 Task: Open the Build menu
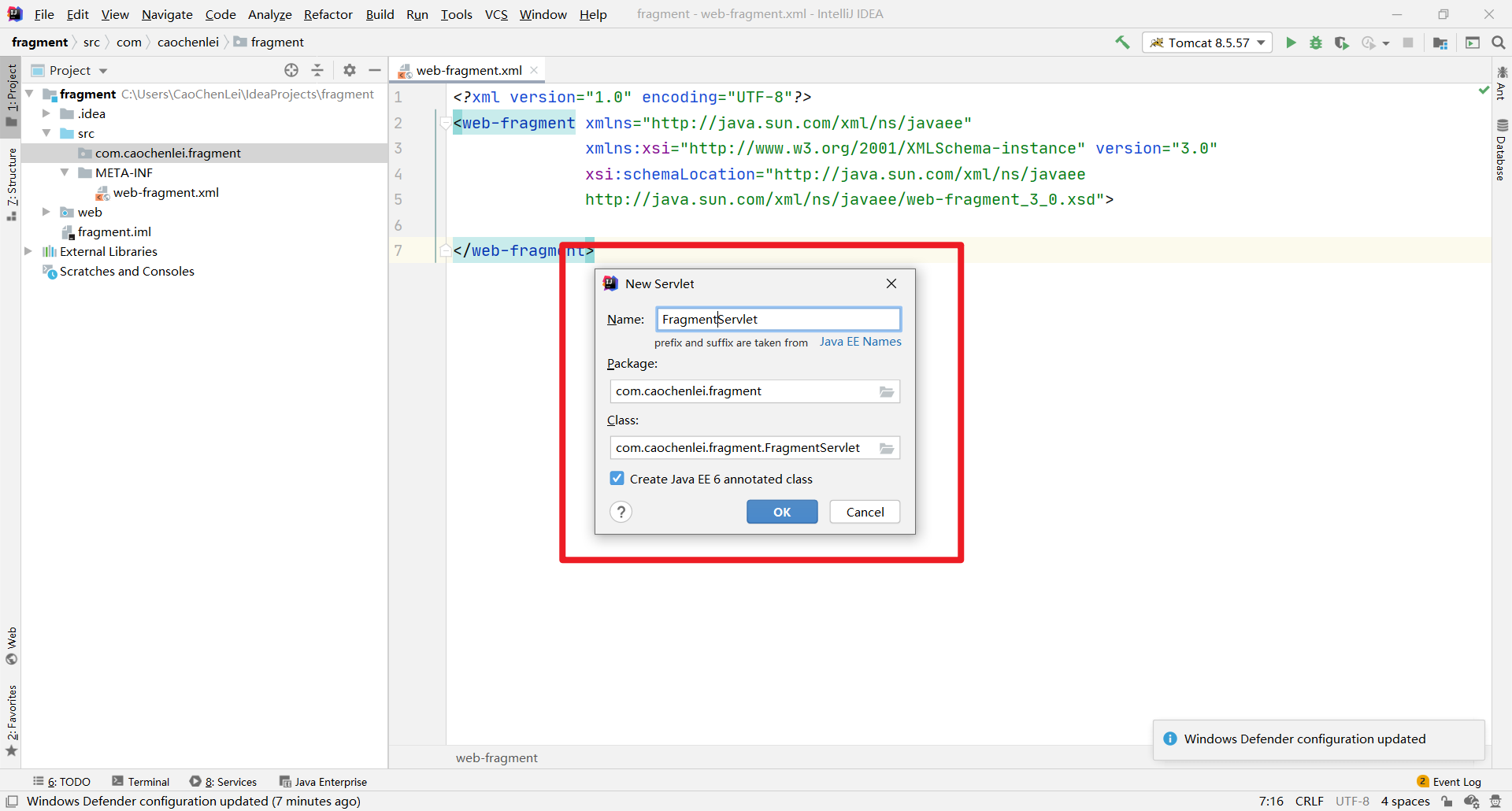coord(380,14)
